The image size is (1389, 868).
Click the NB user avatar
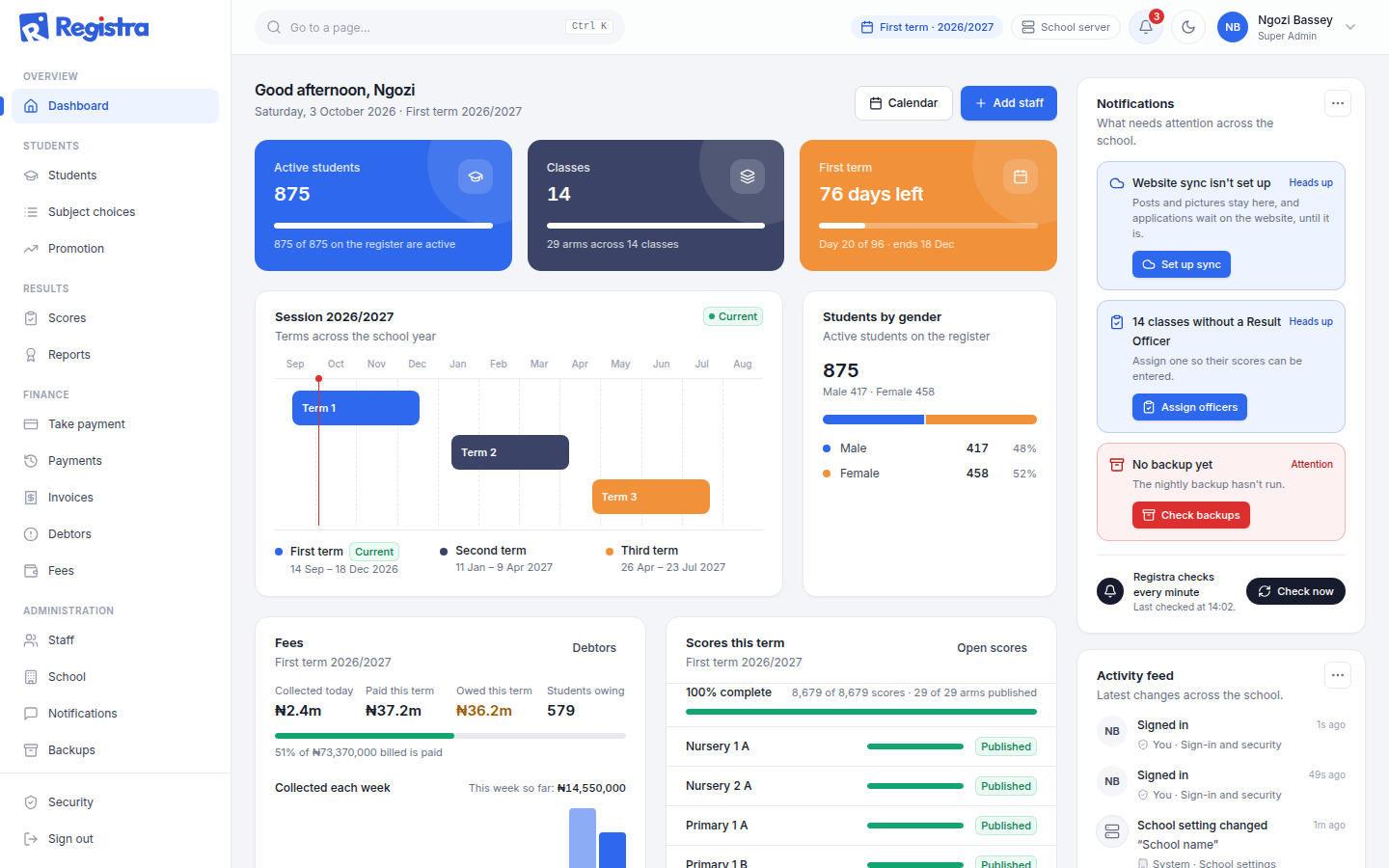coord(1233,27)
